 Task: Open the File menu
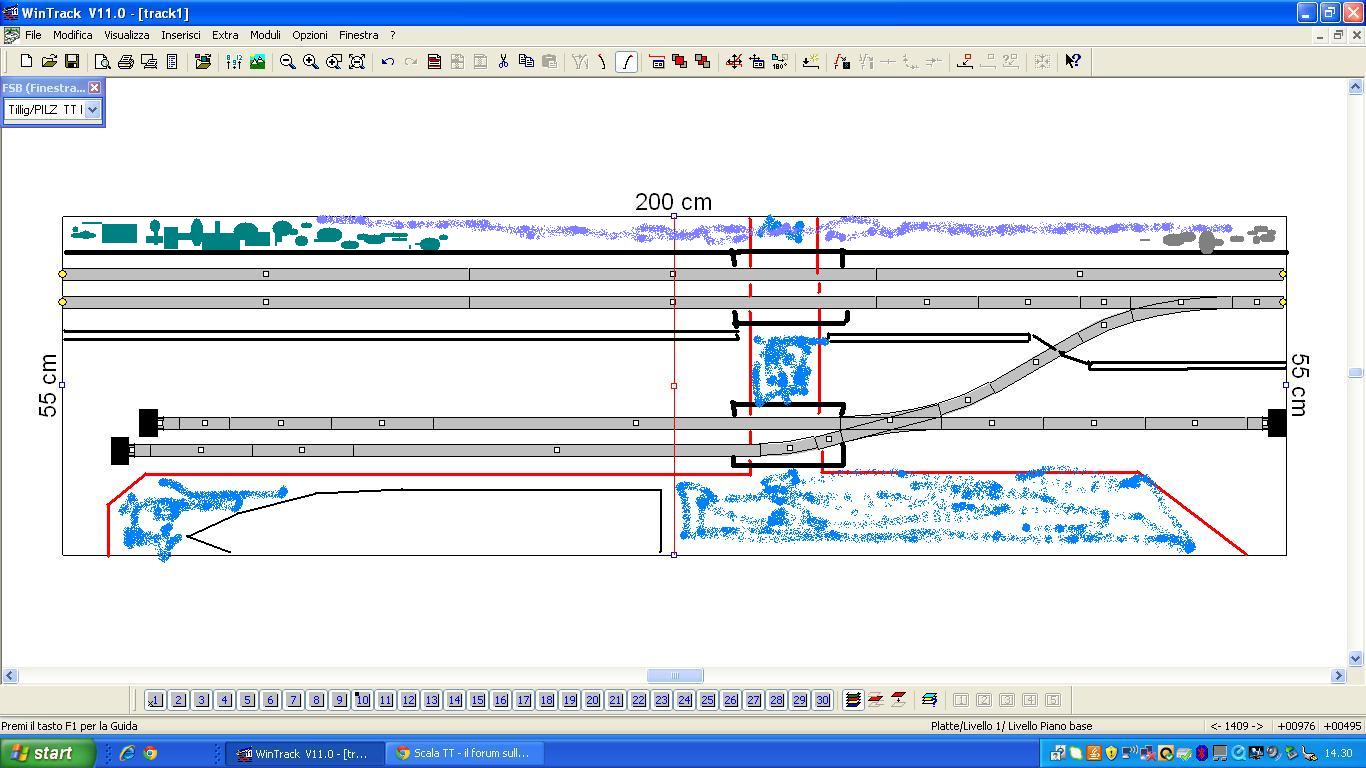pyautogui.click(x=33, y=35)
